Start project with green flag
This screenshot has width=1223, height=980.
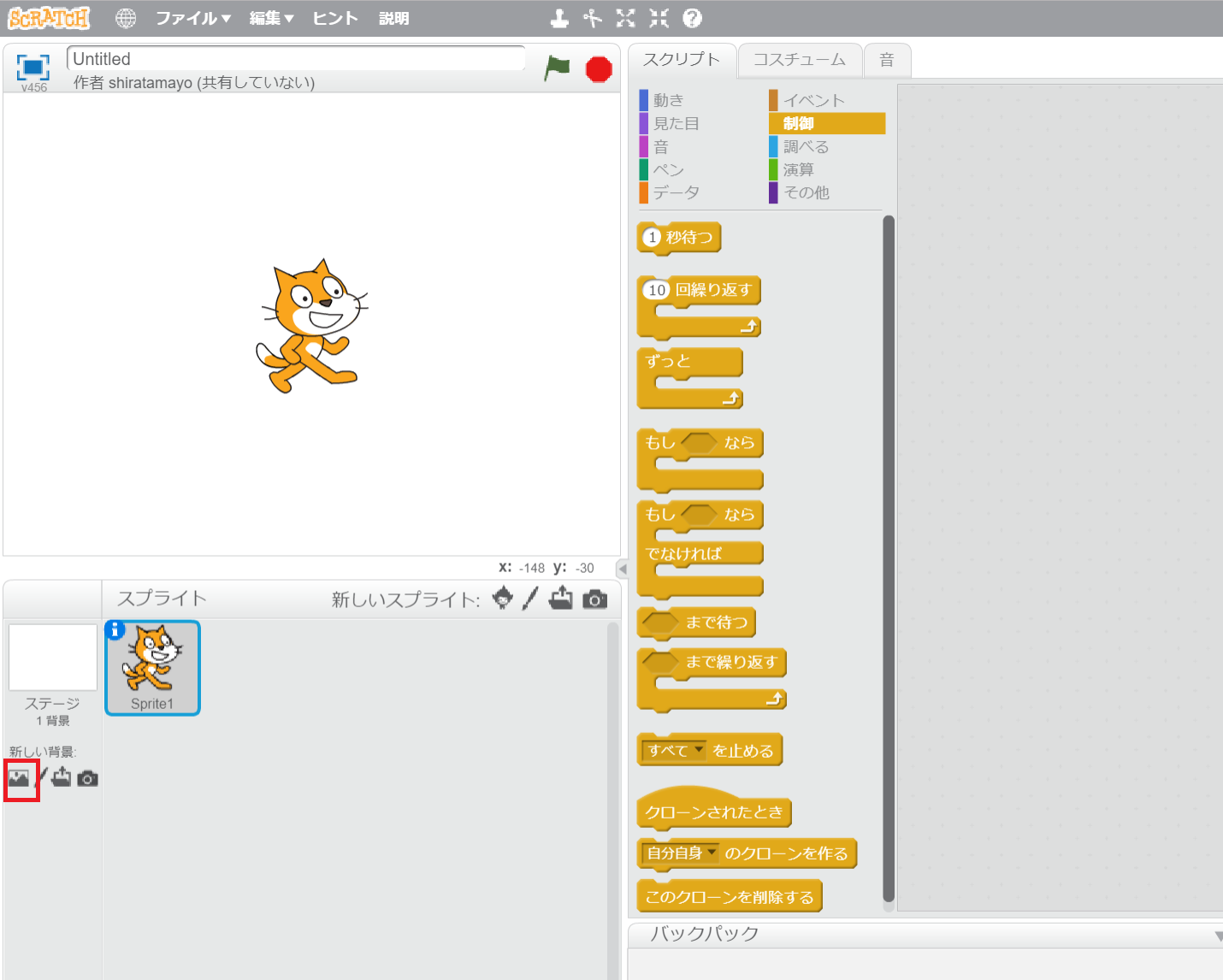(x=557, y=68)
